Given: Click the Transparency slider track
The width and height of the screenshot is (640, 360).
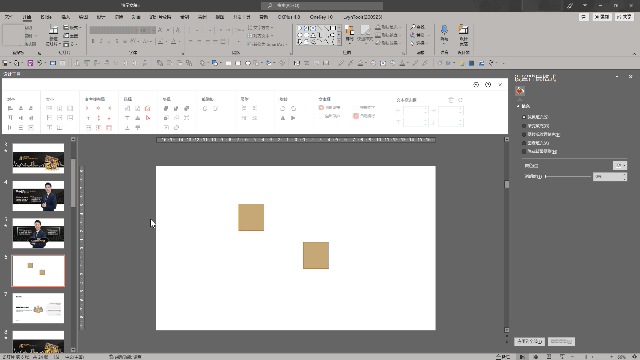Looking at the screenshot, I should click(568, 176).
